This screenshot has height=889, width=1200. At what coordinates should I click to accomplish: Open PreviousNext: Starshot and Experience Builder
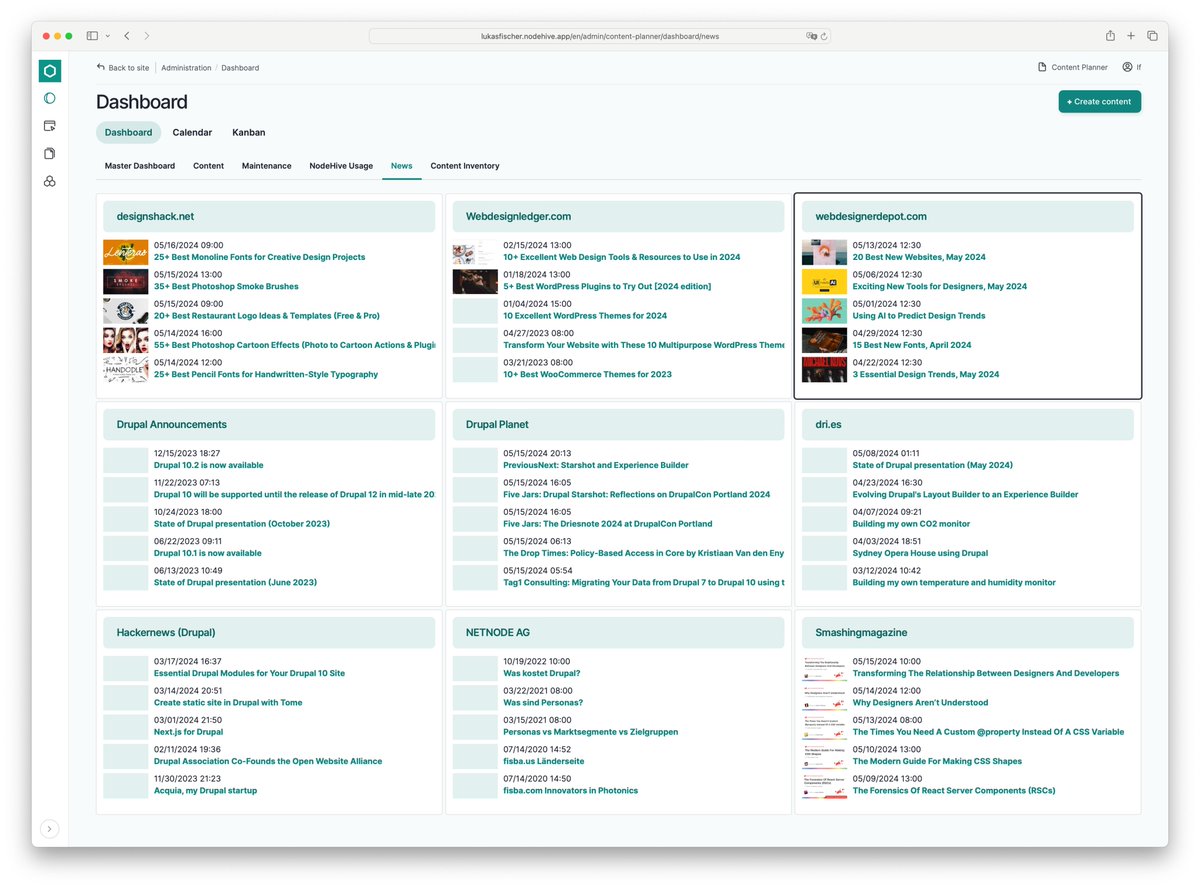click(x=596, y=465)
